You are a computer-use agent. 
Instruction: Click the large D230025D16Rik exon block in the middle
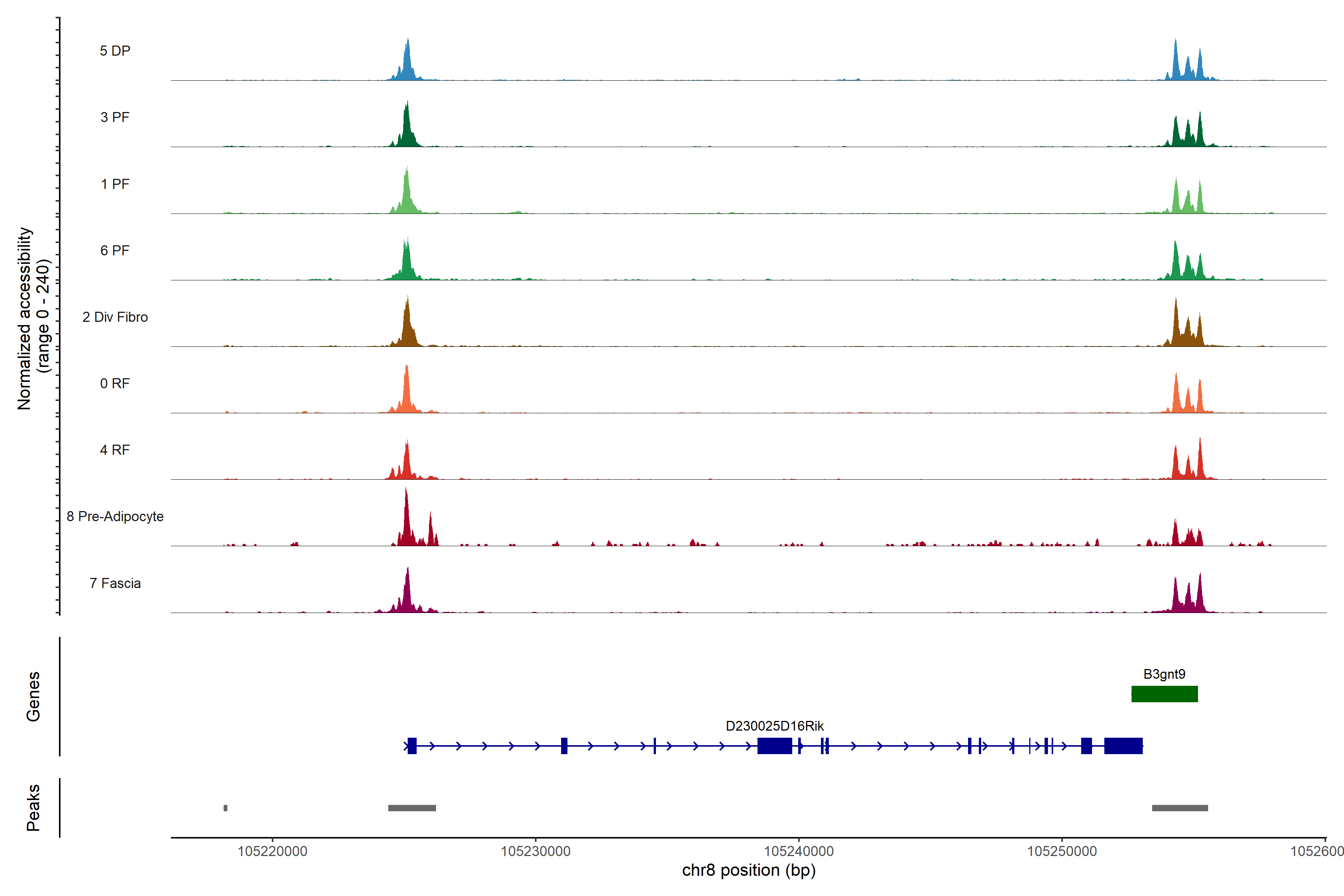[x=774, y=746]
